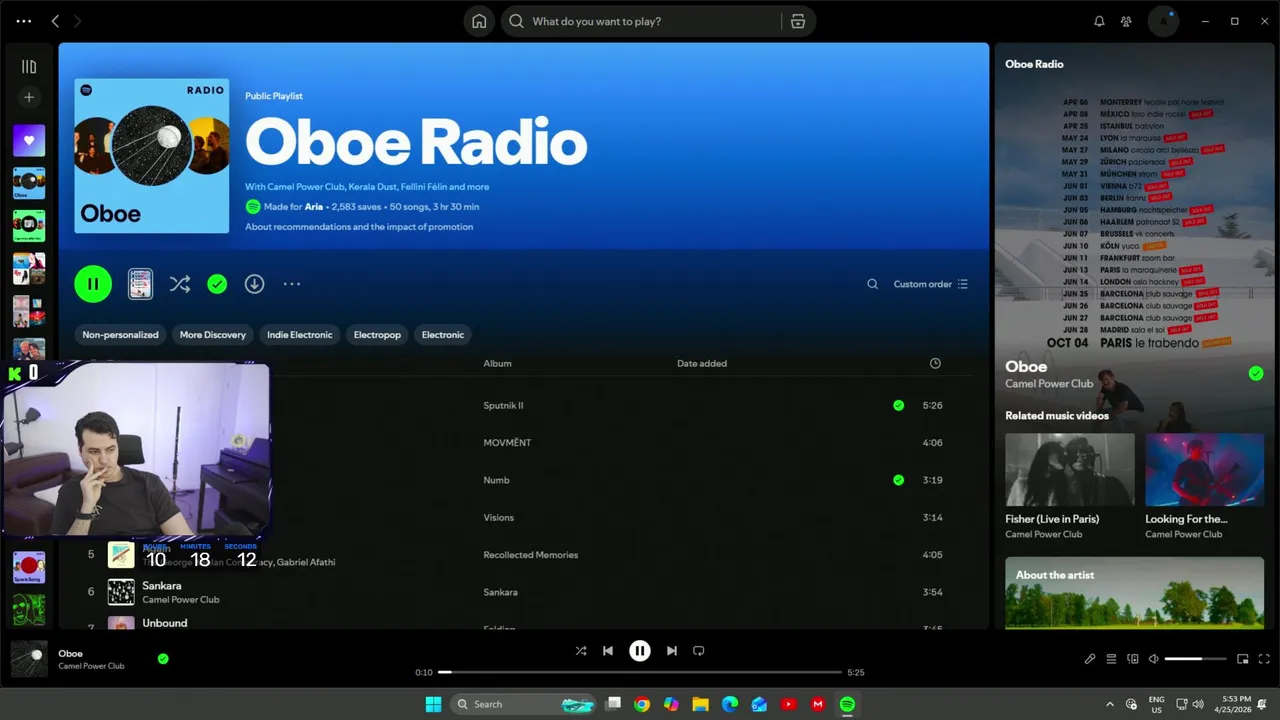Click the Date added column header
This screenshot has height=720, width=1280.
pos(702,363)
